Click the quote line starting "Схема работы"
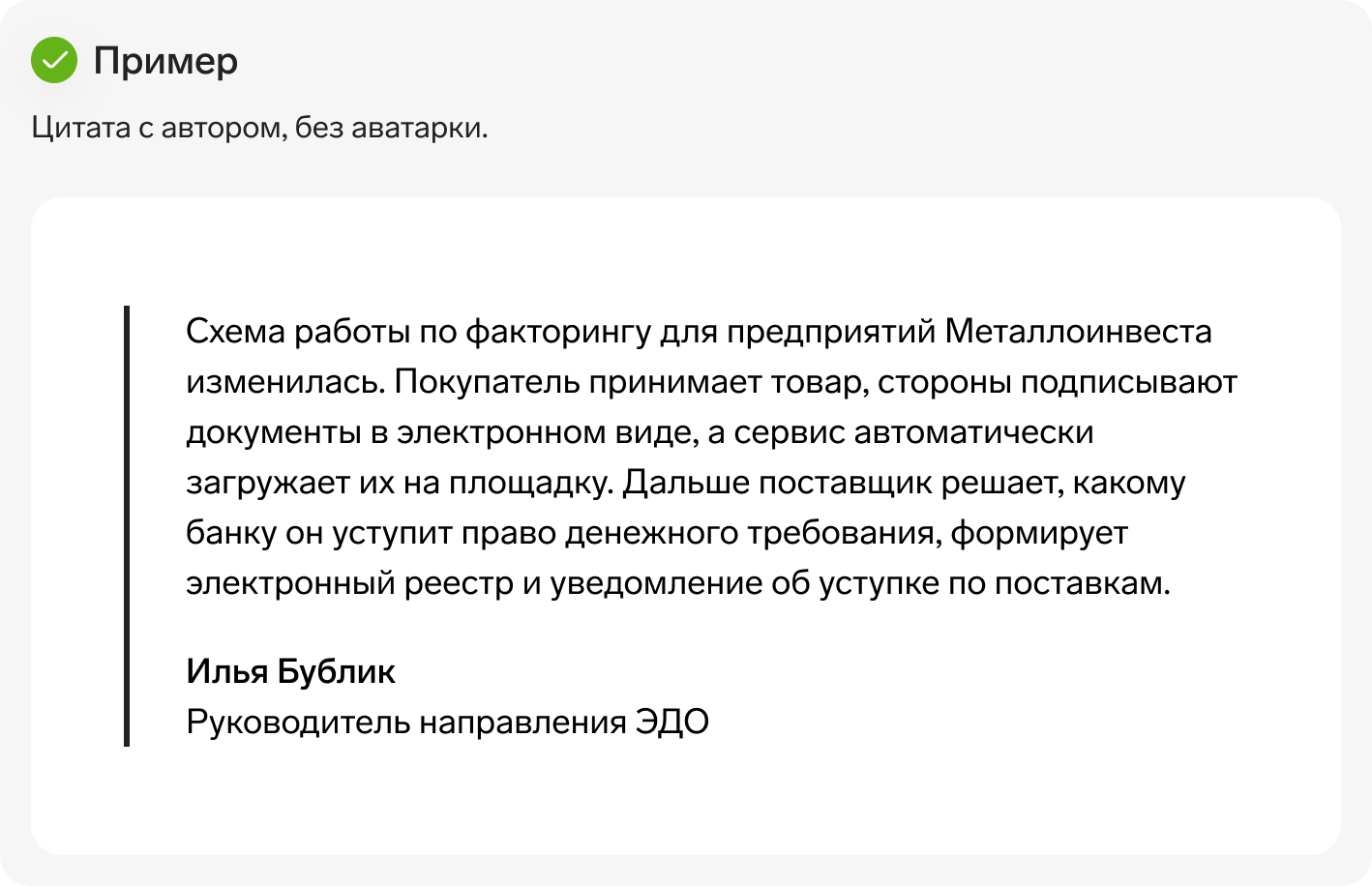The height and width of the screenshot is (886, 1372). [699, 332]
